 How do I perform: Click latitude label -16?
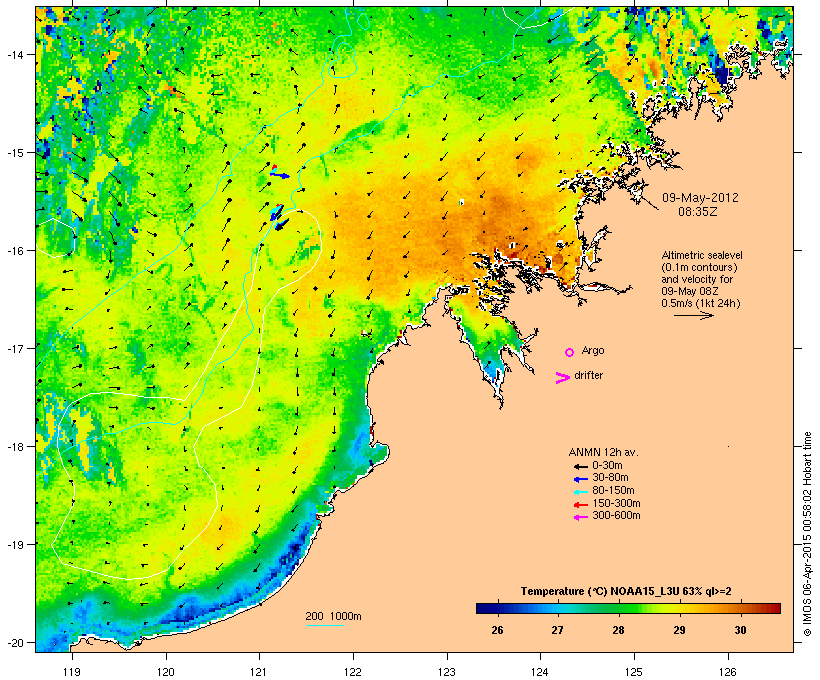[15, 251]
